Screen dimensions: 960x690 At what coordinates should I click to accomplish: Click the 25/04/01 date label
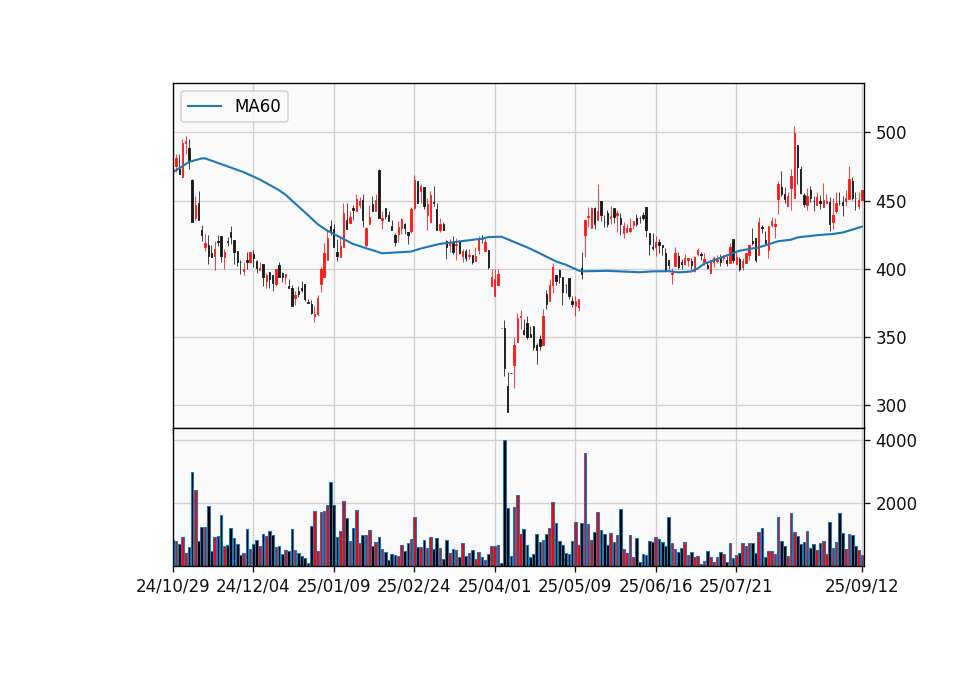495,586
